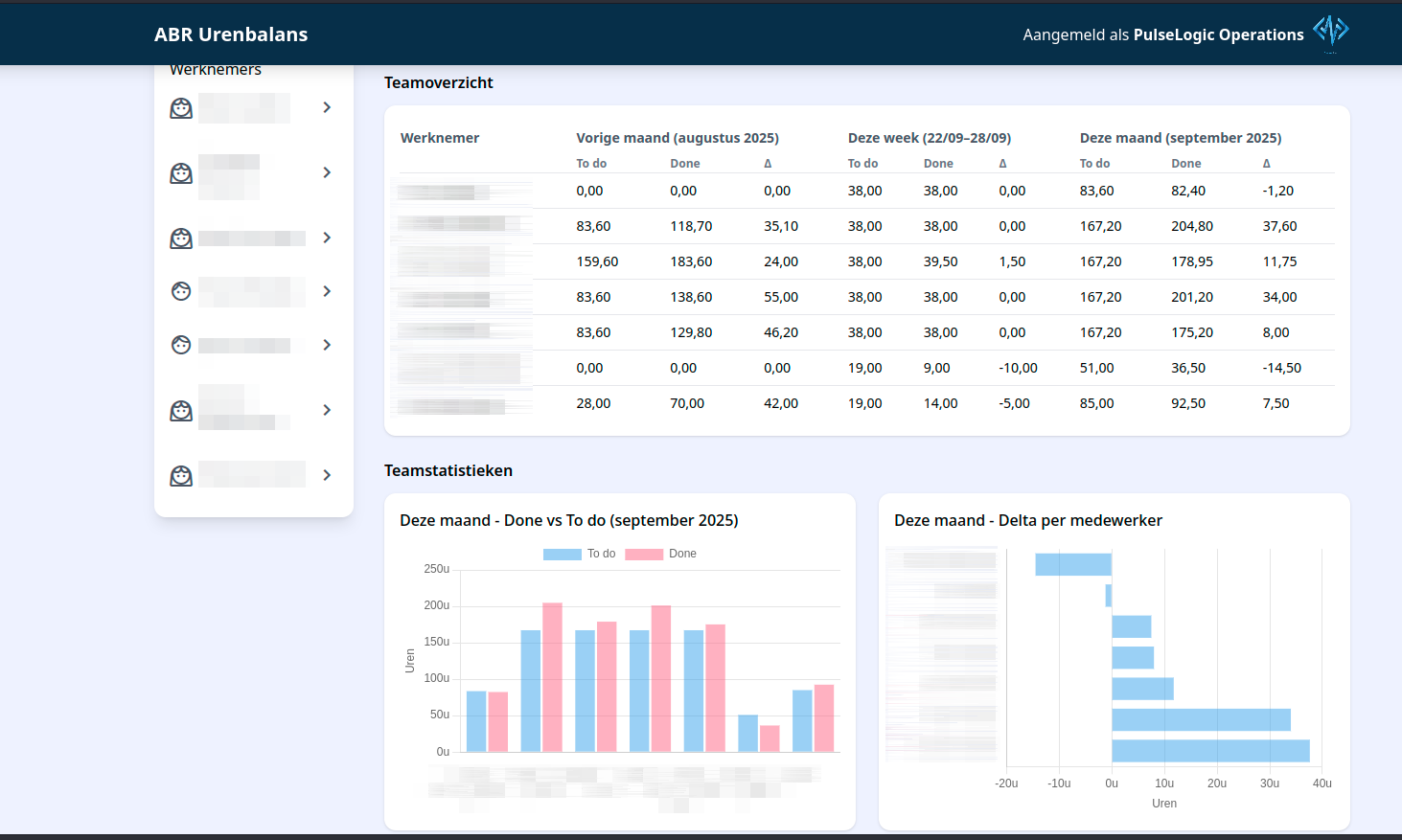Click the 'Vorige maand (augustus 2025)' column header

click(677, 138)
